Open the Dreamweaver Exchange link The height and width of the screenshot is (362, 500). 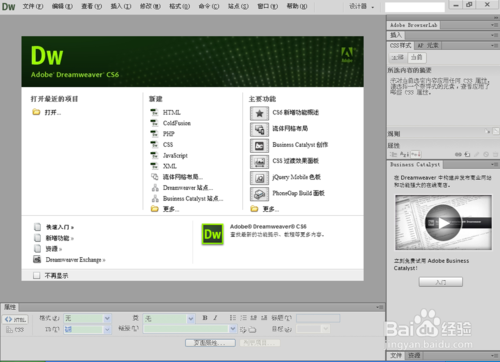[75, 260]
